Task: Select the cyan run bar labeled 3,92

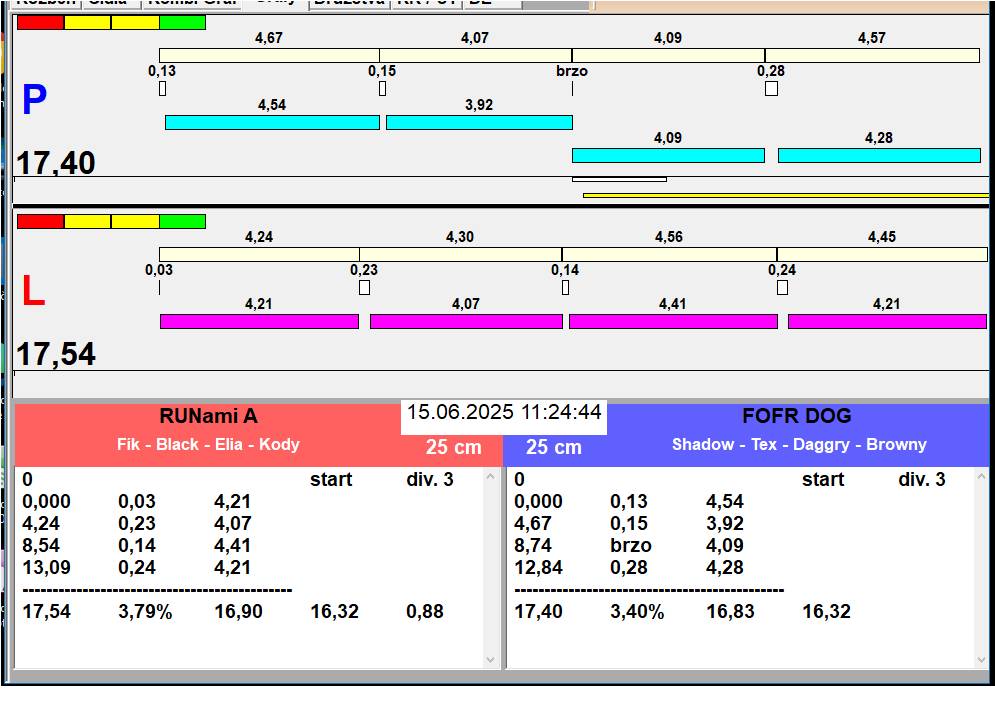Action: click(x=479, y=122)
